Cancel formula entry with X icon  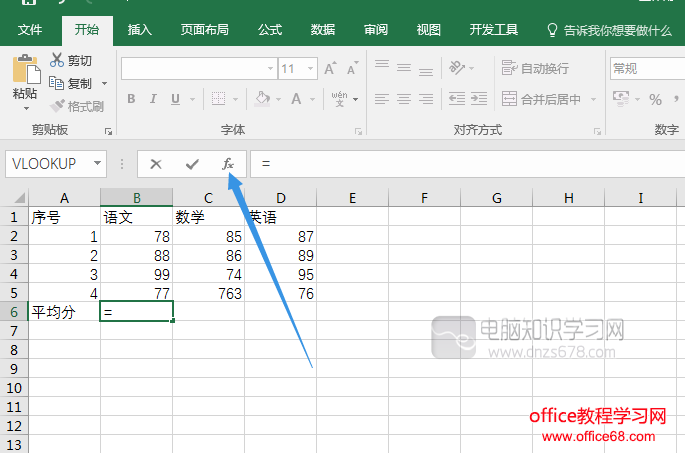156,164
